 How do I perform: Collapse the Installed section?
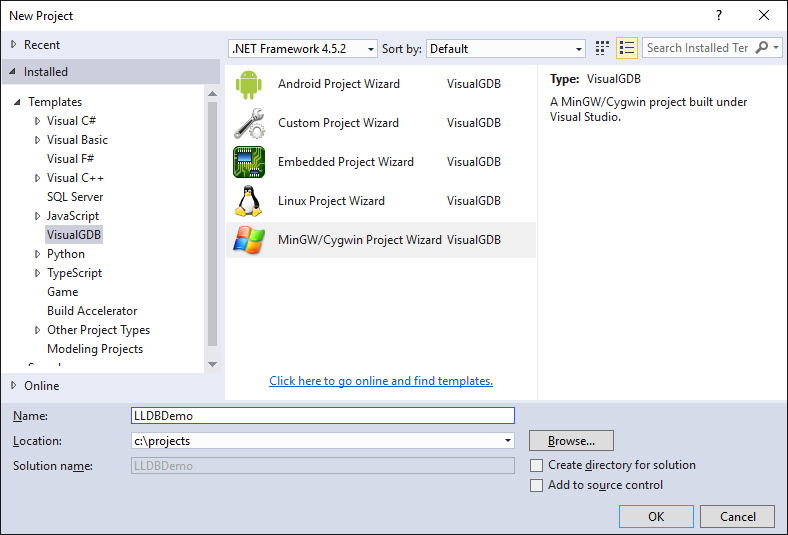[13, 72]
